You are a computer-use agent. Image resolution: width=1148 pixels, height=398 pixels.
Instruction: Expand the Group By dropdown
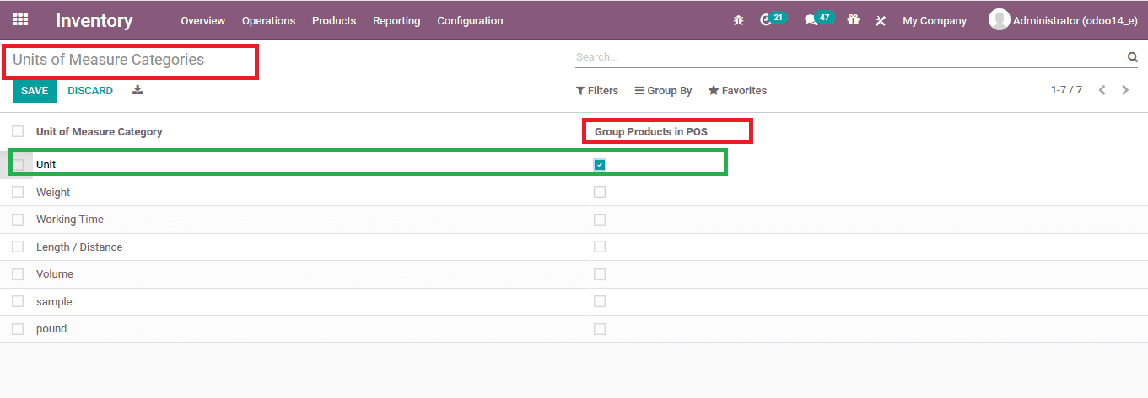[x=663, y=91]
